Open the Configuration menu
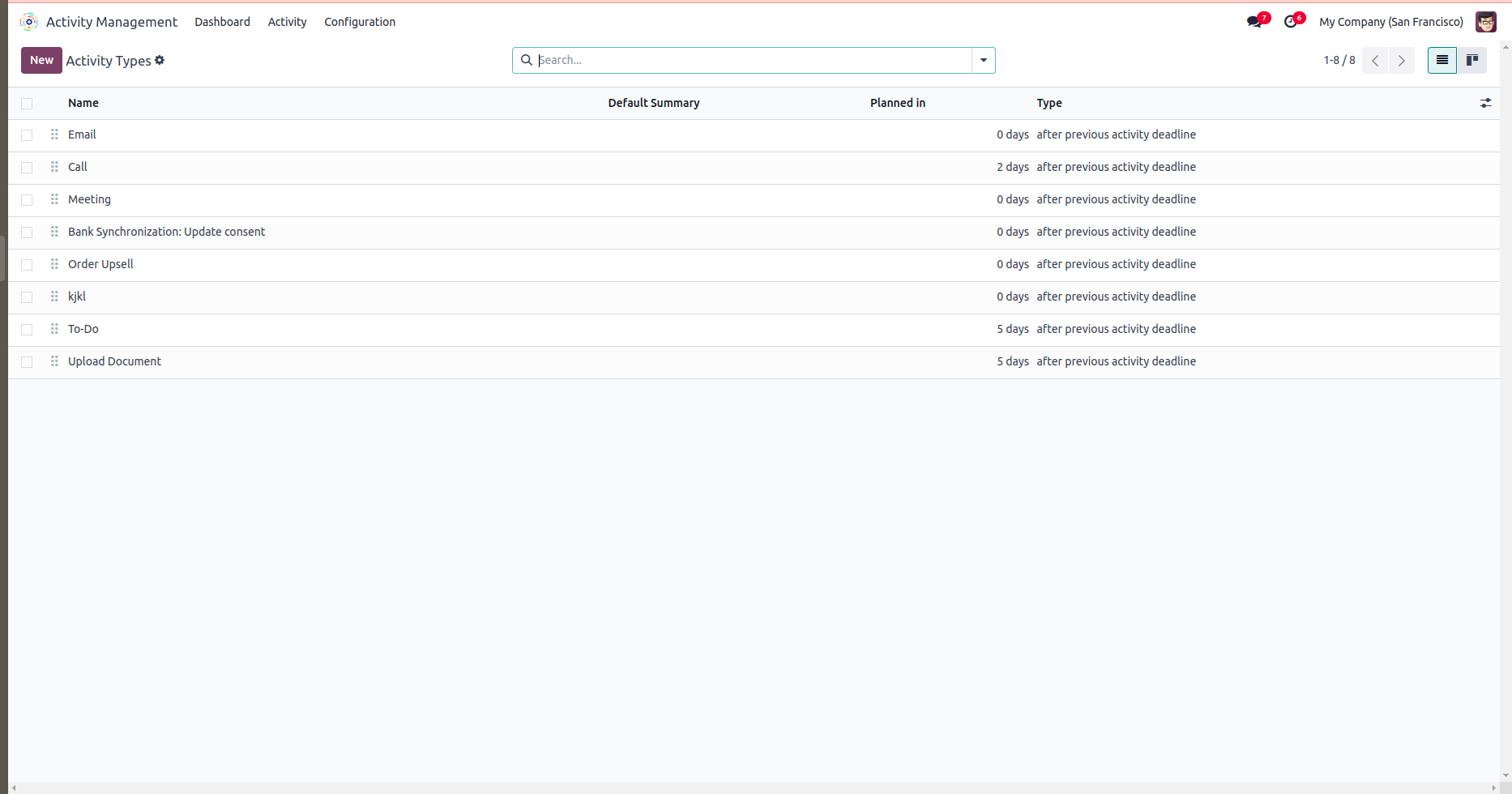This screenshot has width=1512, height=794. click(x=360, y=22)
